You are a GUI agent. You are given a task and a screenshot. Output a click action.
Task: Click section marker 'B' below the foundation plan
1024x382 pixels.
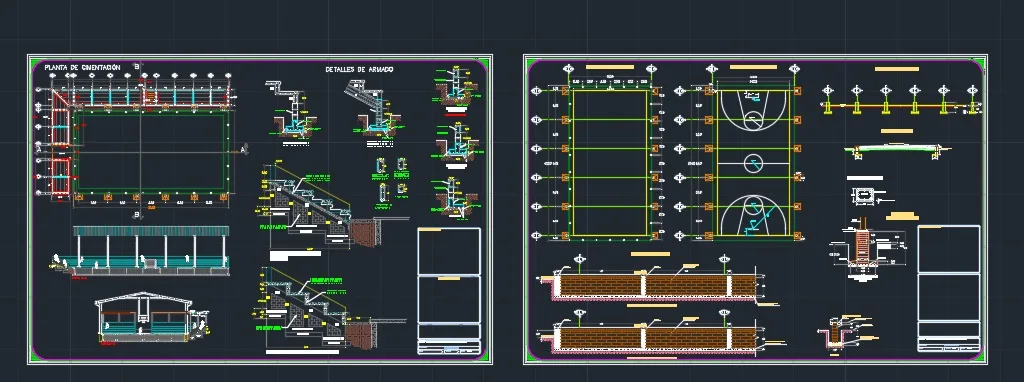136,214
